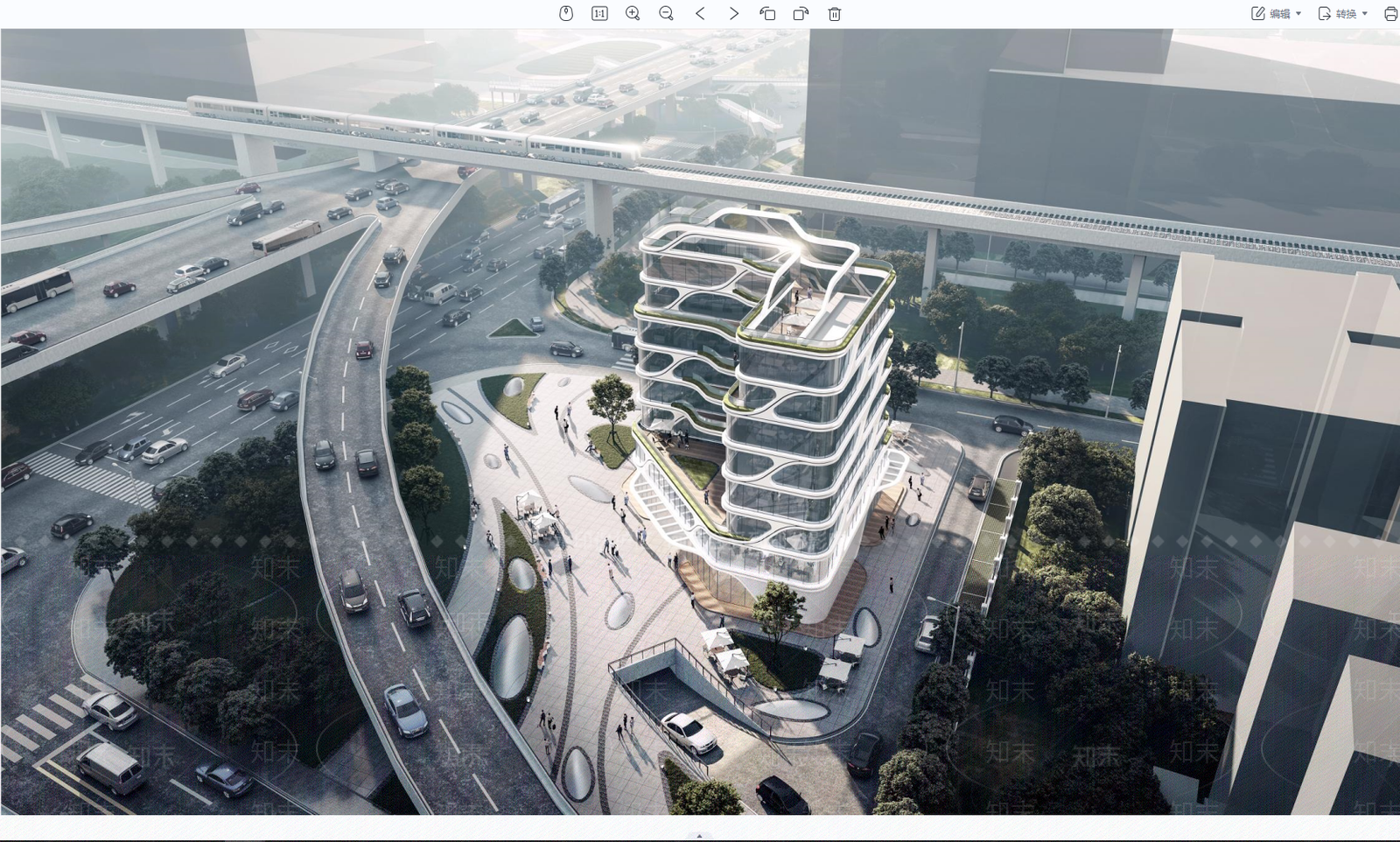Open the 编辑 (Edit) dropdown

click(1277, 13)
